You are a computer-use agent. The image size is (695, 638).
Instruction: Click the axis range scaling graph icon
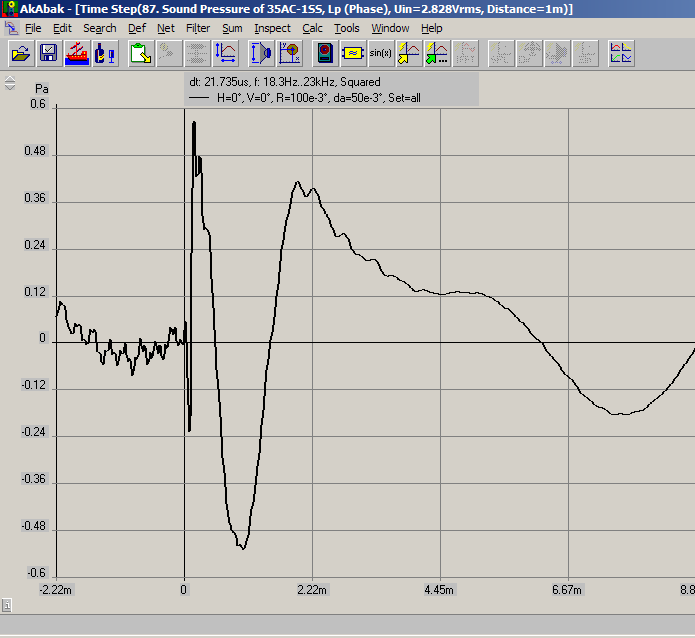click(226, 53)
